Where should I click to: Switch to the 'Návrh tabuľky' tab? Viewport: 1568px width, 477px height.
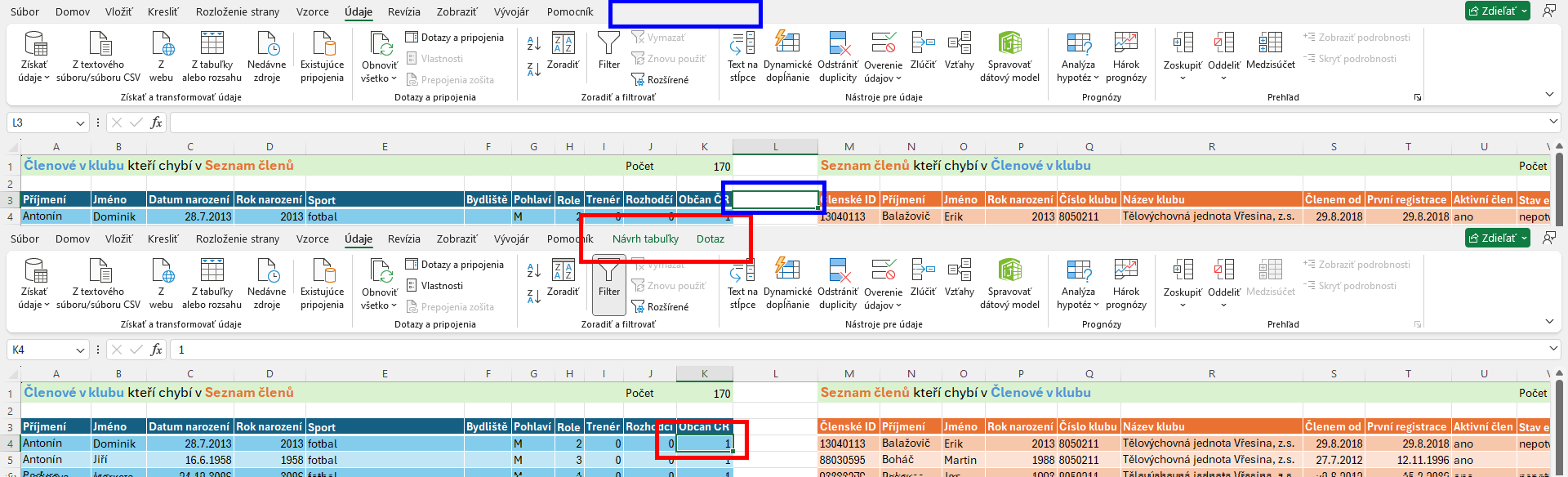coord(645,239)
